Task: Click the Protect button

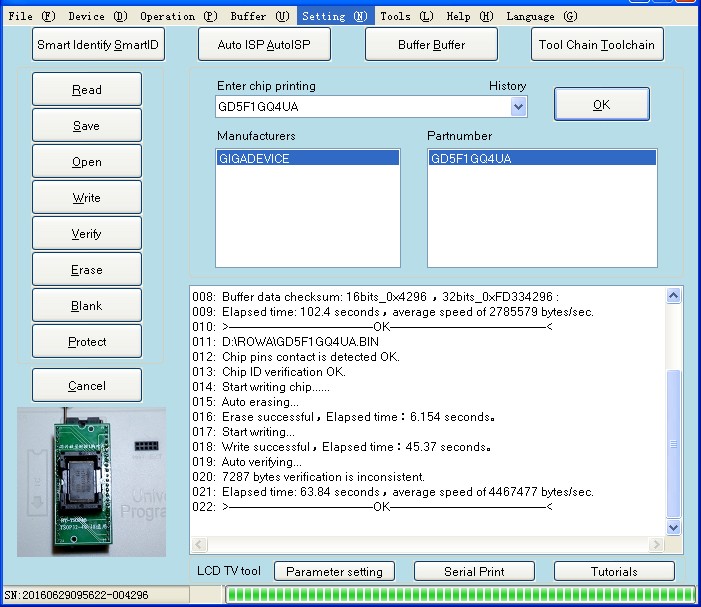Action: coord(87,342)
